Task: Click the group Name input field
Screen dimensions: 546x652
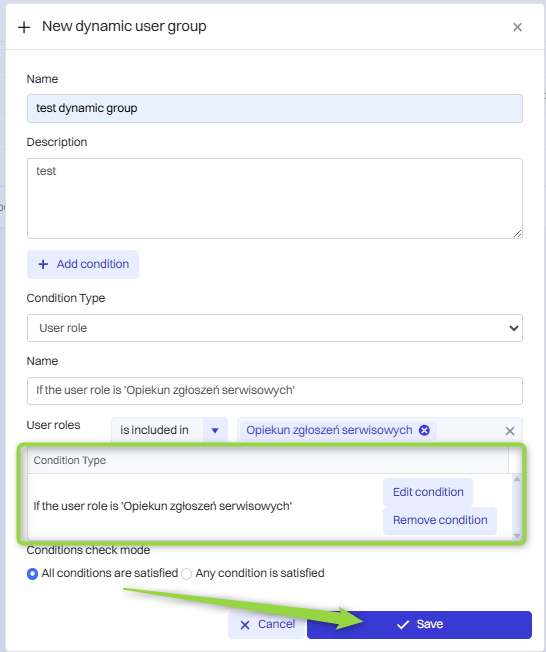Action: [274, 108]
